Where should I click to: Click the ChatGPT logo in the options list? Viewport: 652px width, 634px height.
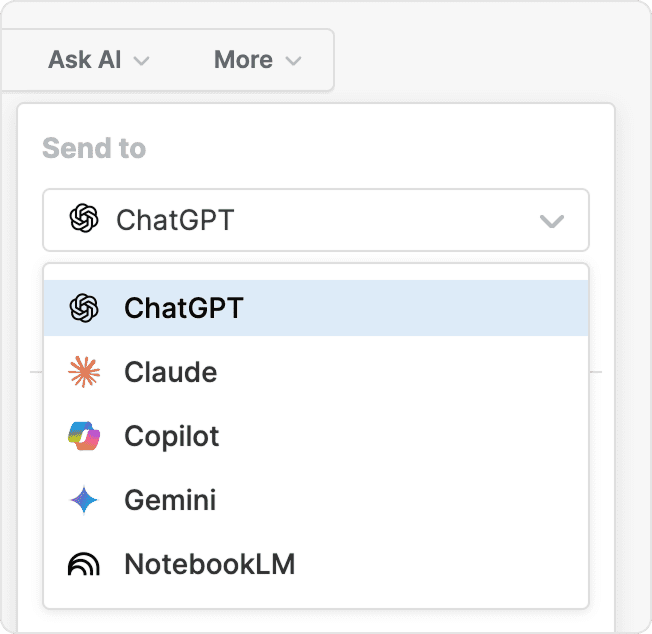(x=84, y=308)
